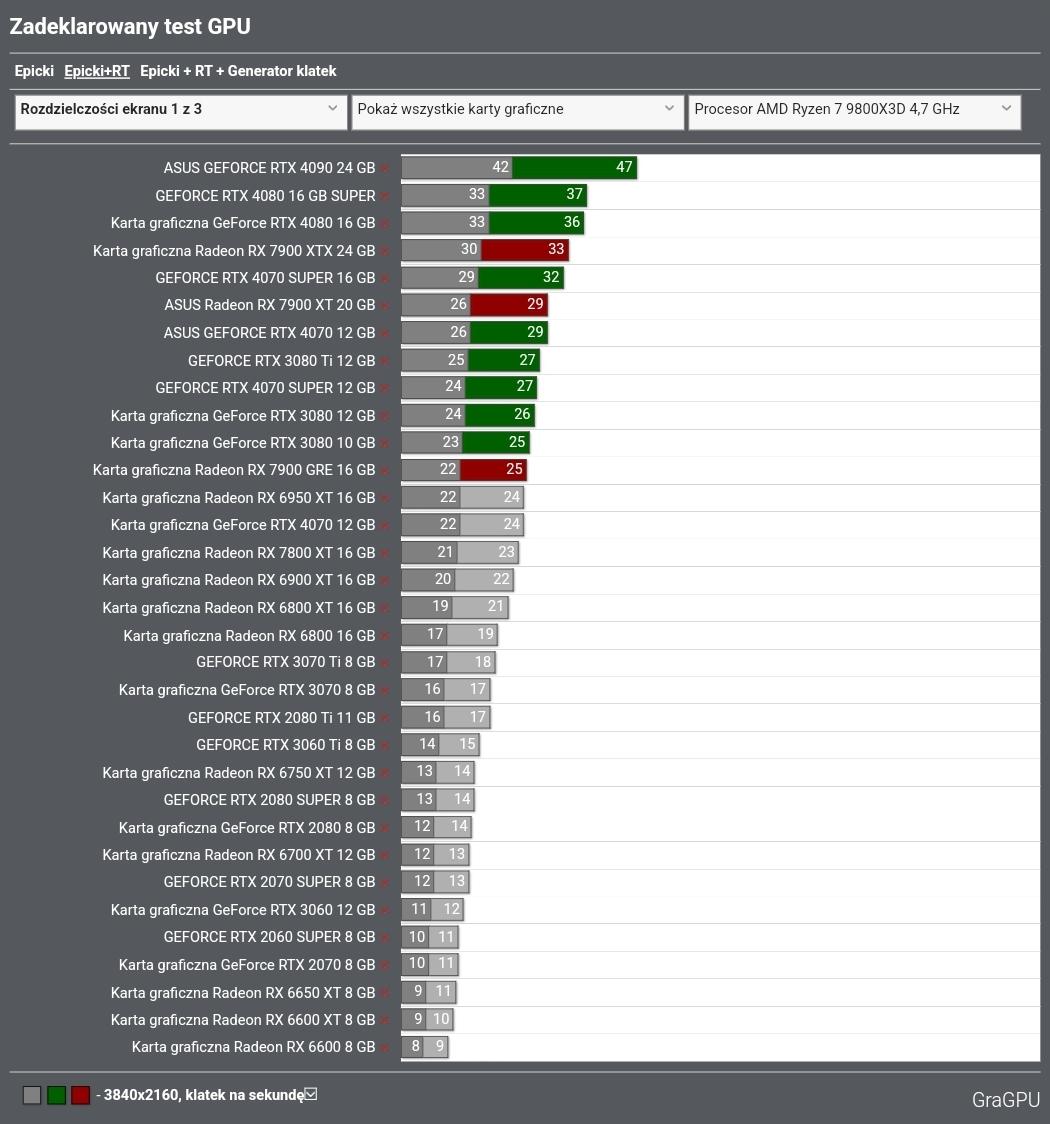Screen dimensions: 1050x1124
Task: Open the Epicki + RT + Generator klatek tab
Action: pos(238,71)
